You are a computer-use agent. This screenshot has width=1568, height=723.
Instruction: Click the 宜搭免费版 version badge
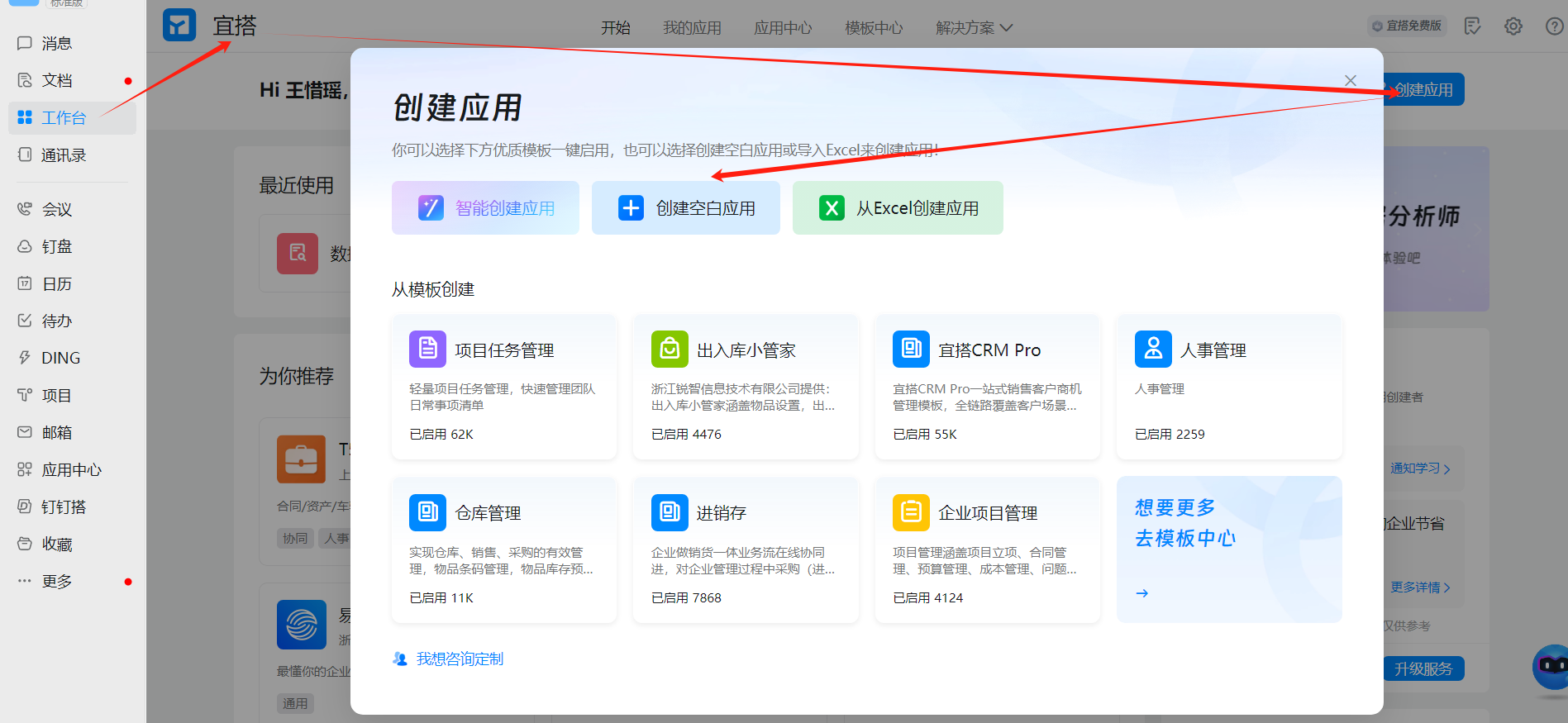coord(1407,26)
